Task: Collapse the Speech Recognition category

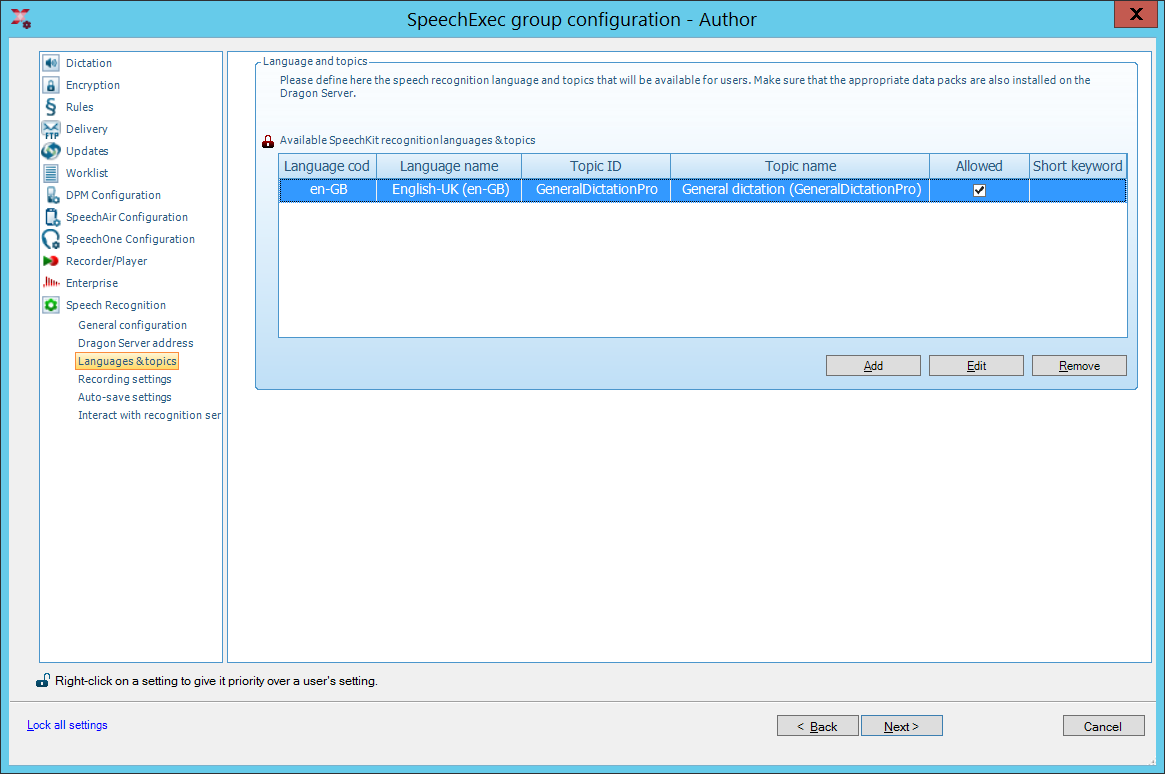Action: (x=116, y=305)
